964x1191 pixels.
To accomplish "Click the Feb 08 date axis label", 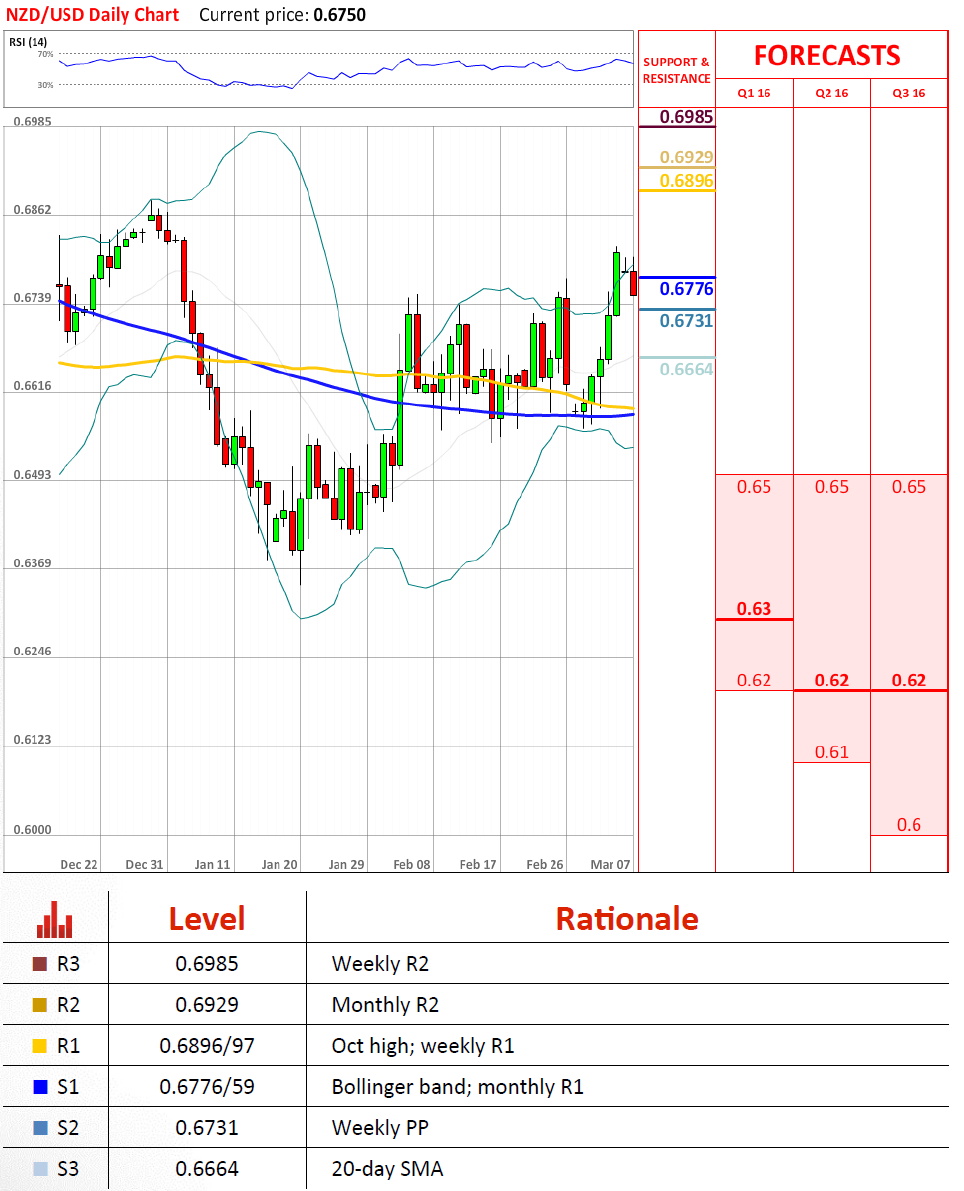I will coord(412,864).
